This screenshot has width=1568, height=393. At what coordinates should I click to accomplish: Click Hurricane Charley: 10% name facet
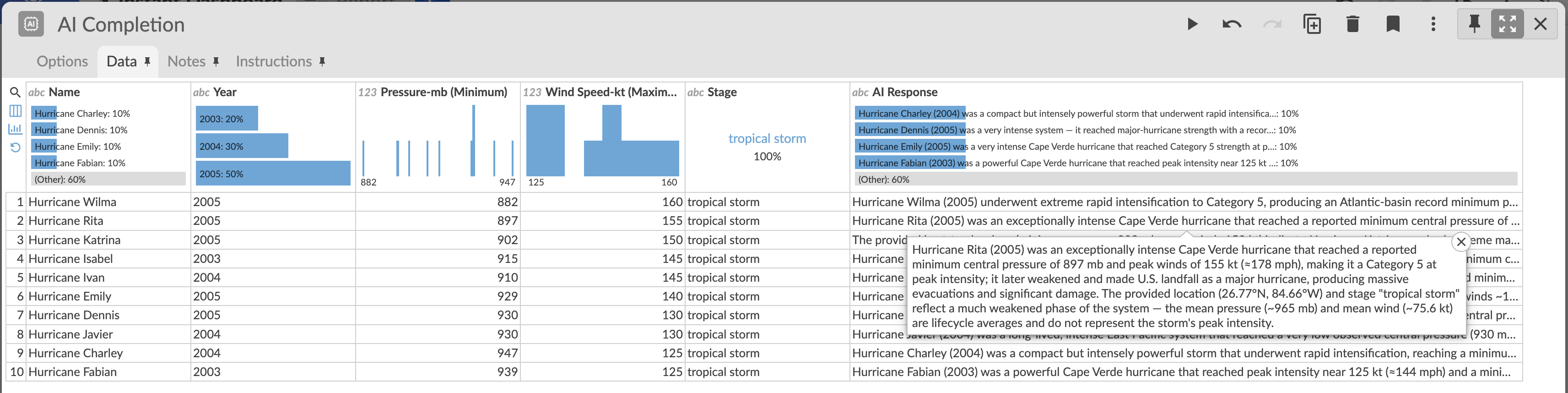(108, 113)
